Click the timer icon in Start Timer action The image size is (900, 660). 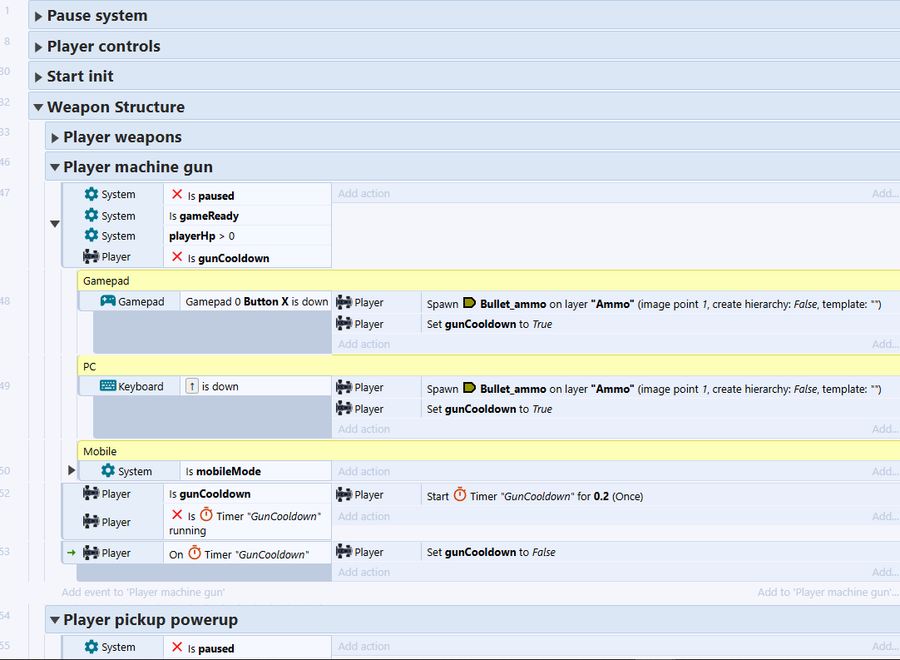pyautogui.click(x=459, y=495)
